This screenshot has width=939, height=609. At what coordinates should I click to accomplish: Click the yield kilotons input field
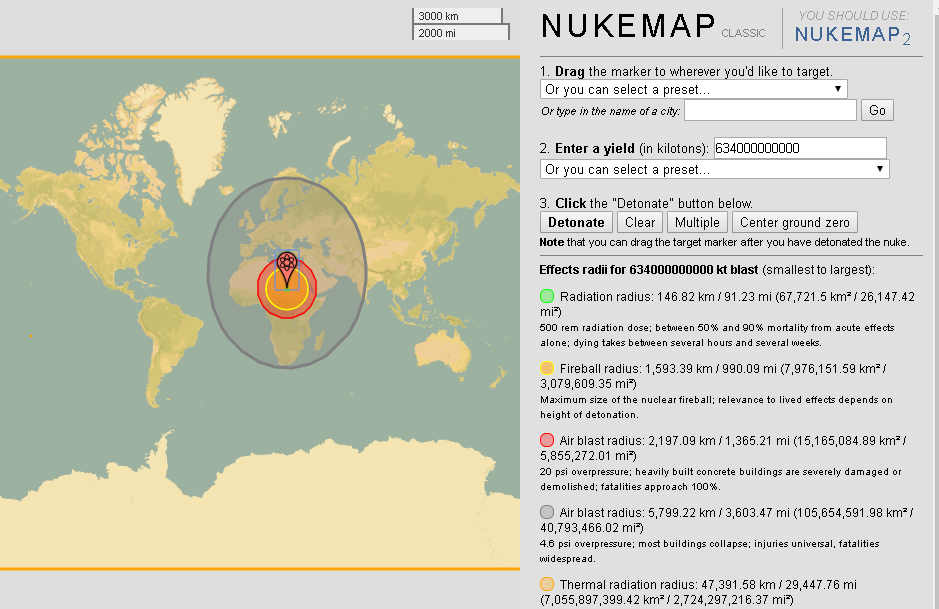[x=800, y=148]
